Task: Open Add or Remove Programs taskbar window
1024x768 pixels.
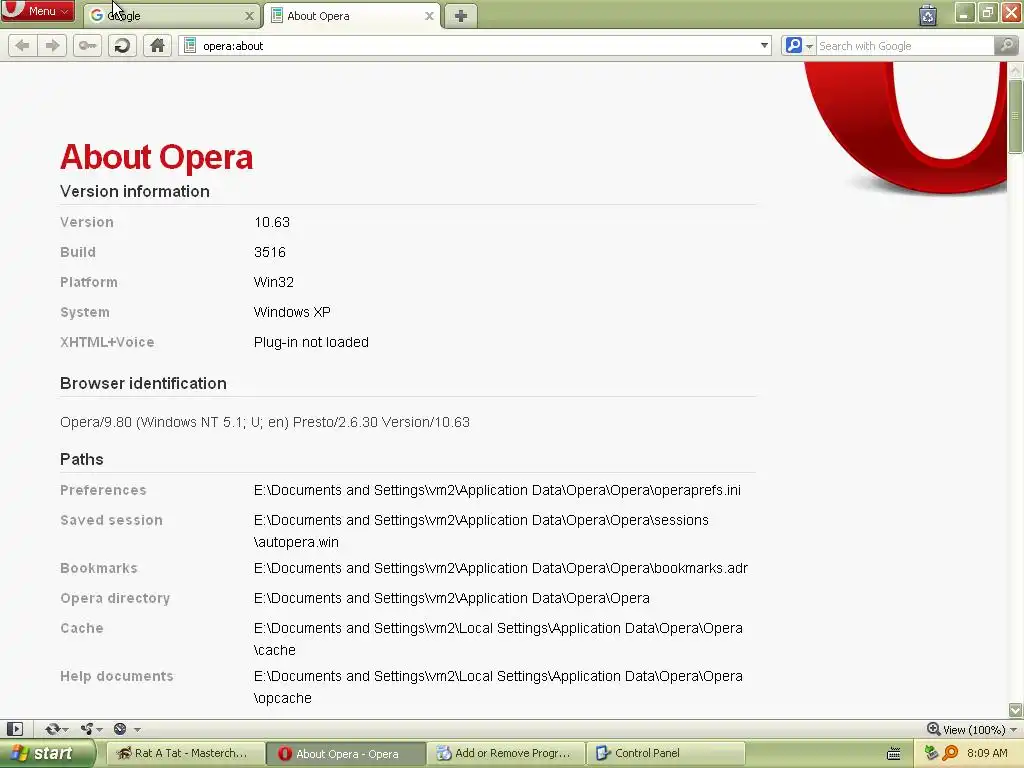Action: 506,754
